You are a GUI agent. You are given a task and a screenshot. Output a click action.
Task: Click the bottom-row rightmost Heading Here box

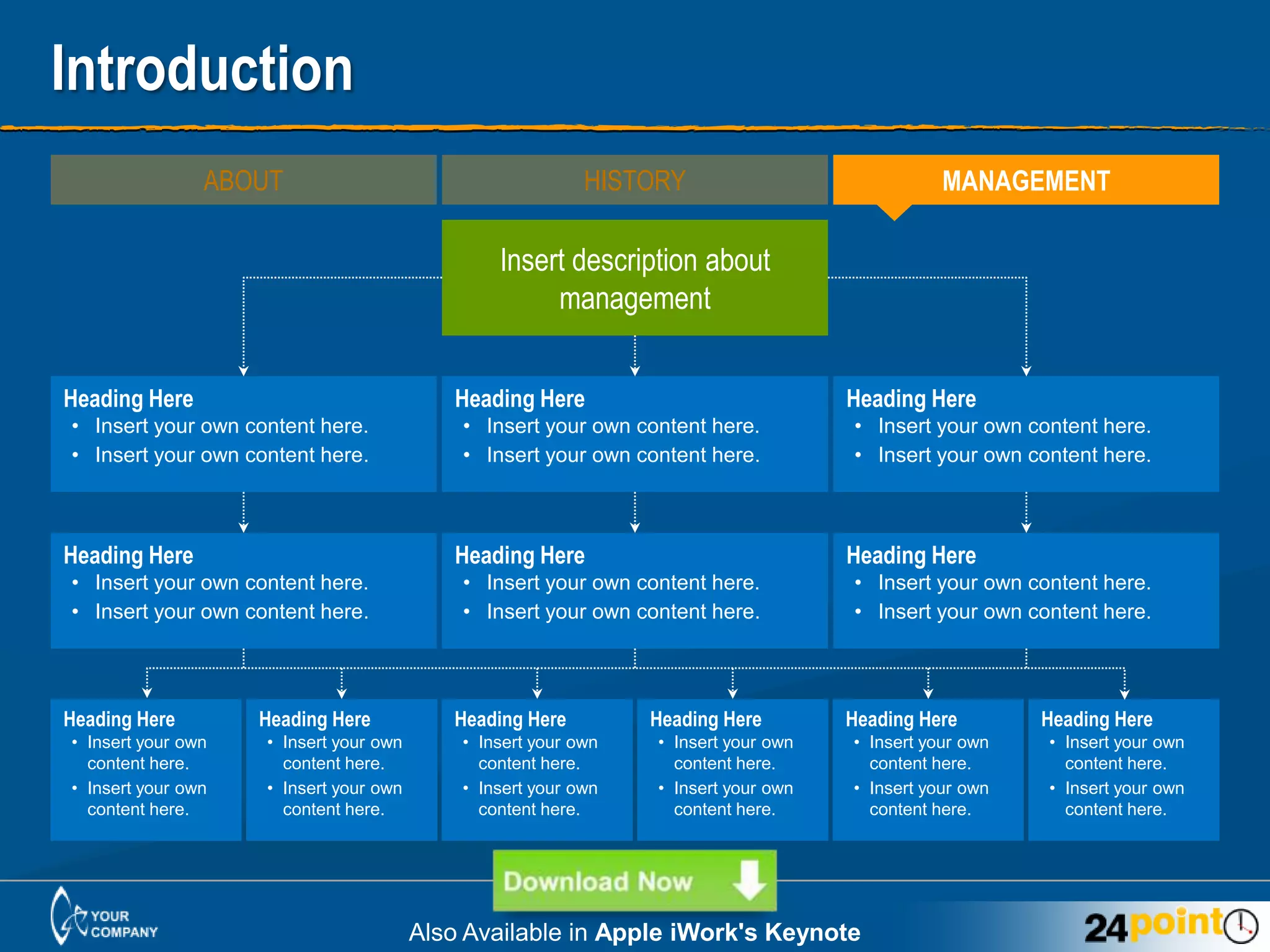1124,769
